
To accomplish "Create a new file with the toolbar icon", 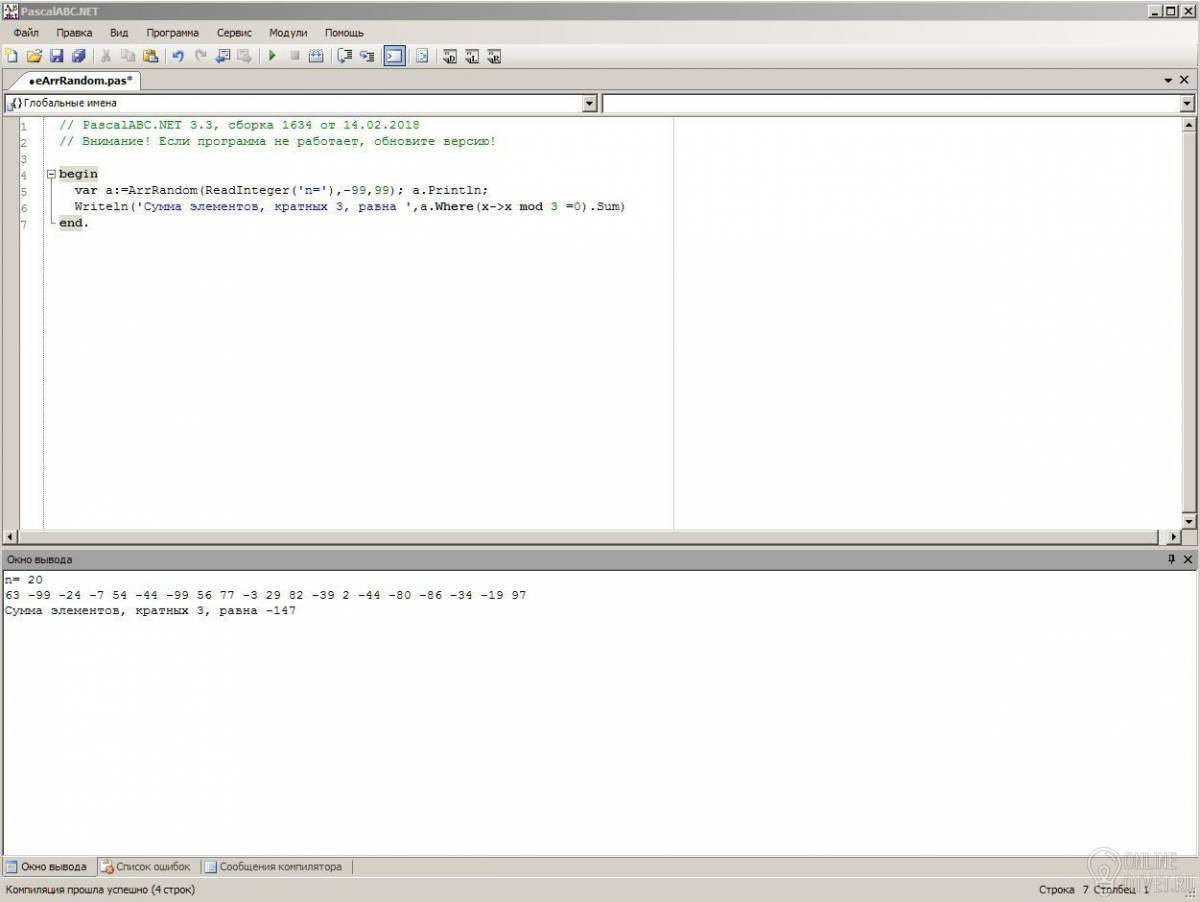I will pos(11,56).
